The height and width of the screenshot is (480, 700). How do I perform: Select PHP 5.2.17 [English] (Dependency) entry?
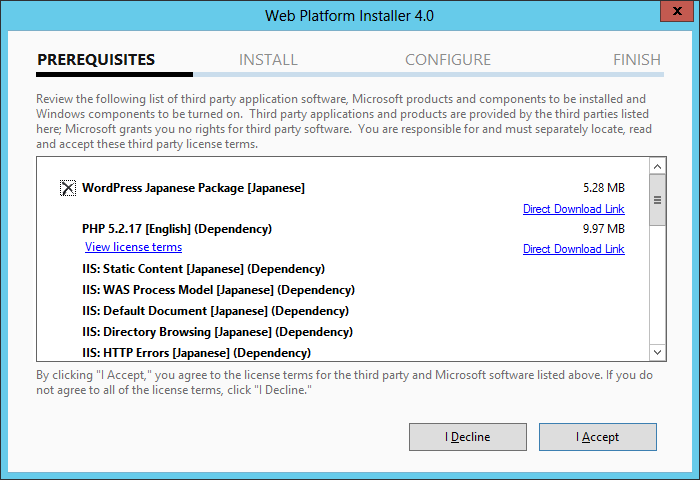click(177, 229)
